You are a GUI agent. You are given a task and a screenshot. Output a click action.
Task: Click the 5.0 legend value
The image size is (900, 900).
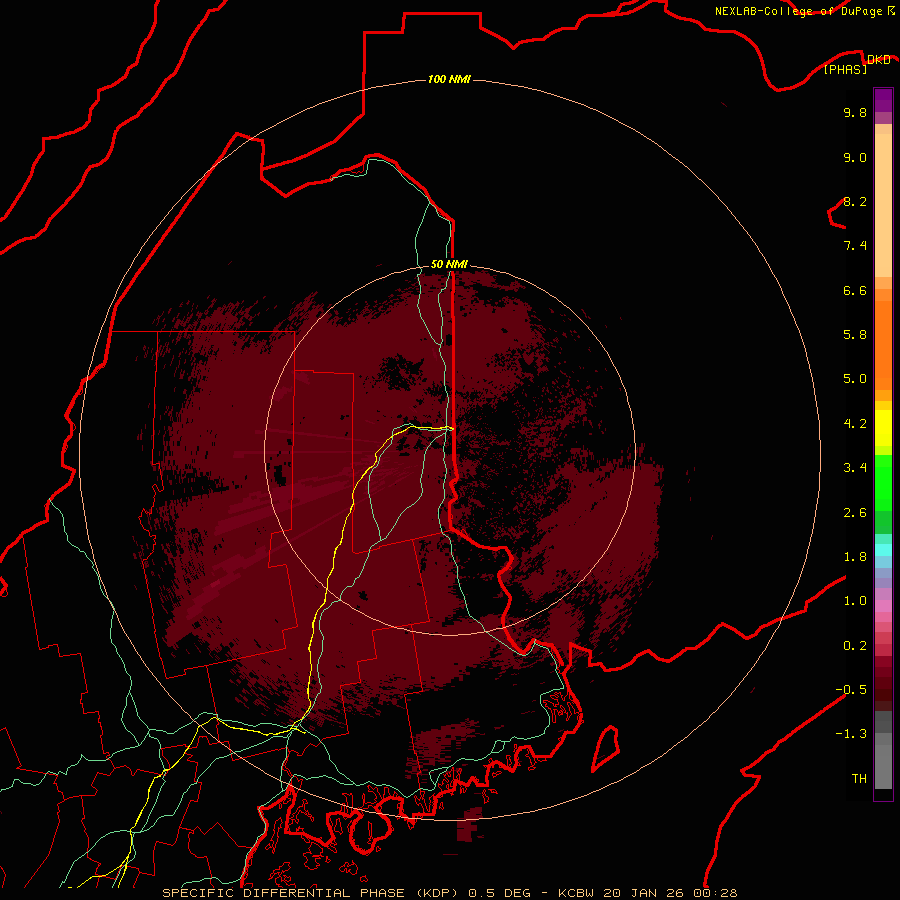855,379
